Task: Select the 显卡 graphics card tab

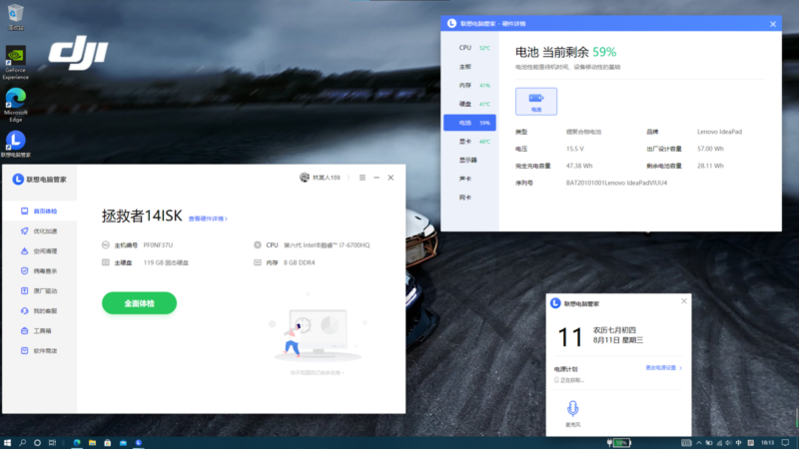Action: click(x=469, y=142)
